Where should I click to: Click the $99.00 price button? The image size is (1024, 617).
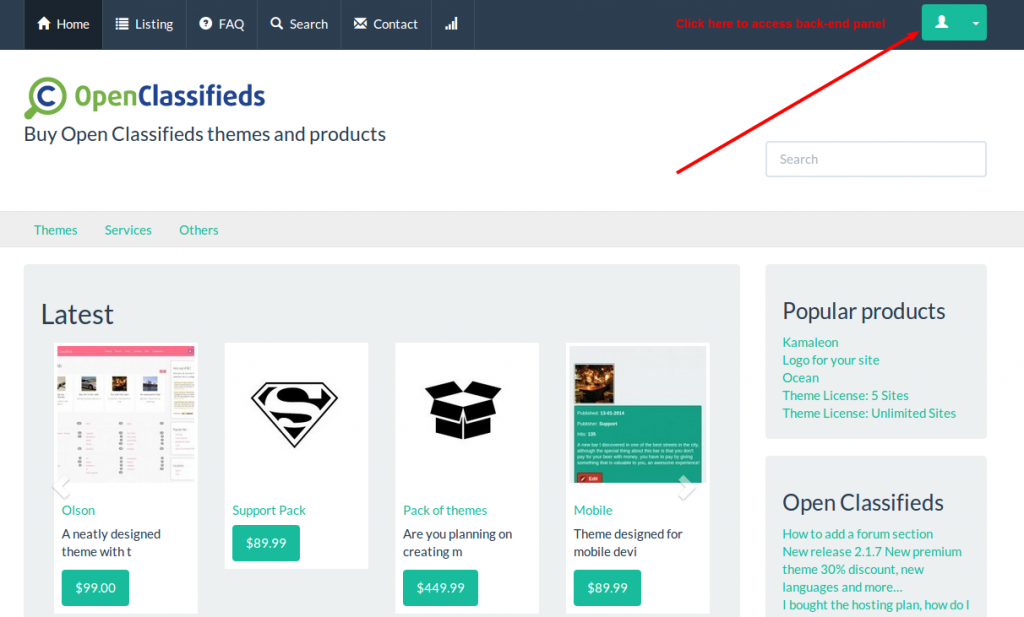[x=95, y=588]
